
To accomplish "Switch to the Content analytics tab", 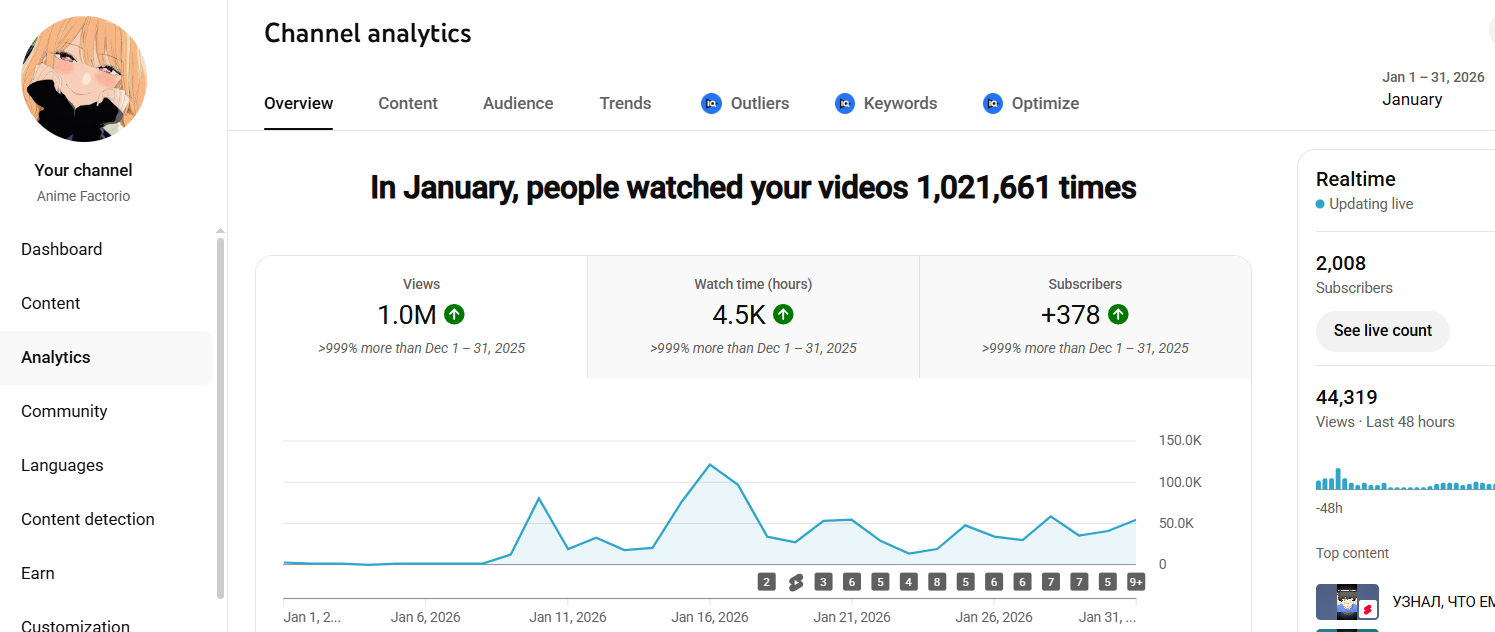I will (x=408, y=103).
